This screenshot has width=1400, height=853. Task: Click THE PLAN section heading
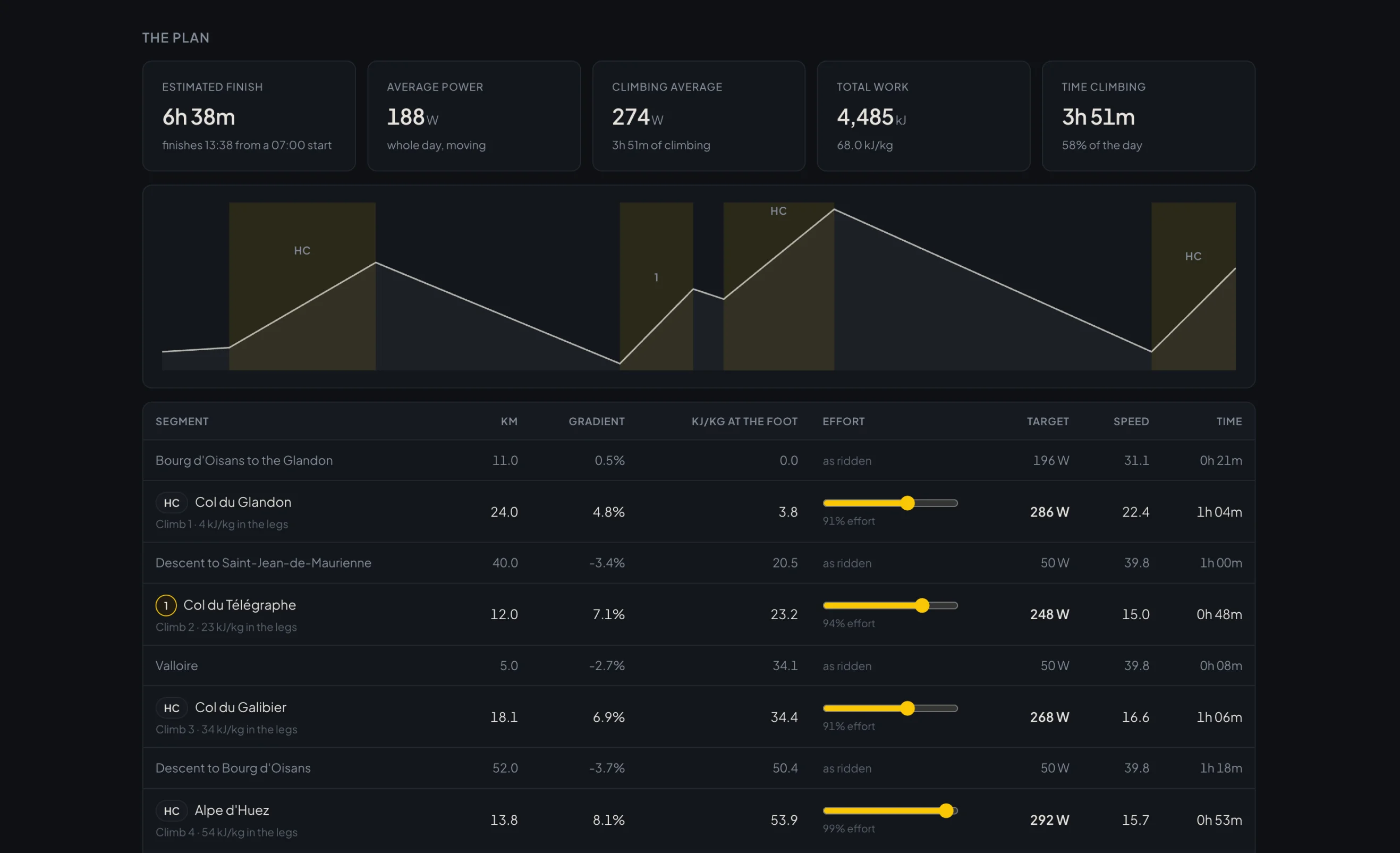coord(175,38)
